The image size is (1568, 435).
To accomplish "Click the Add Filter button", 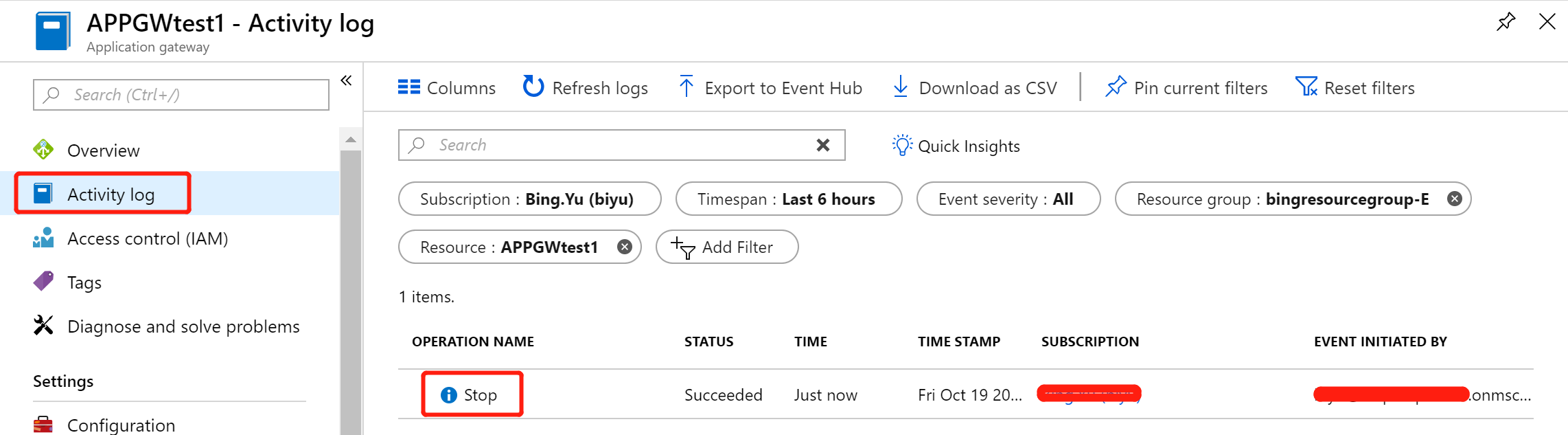I will click(x=726, y=247).
